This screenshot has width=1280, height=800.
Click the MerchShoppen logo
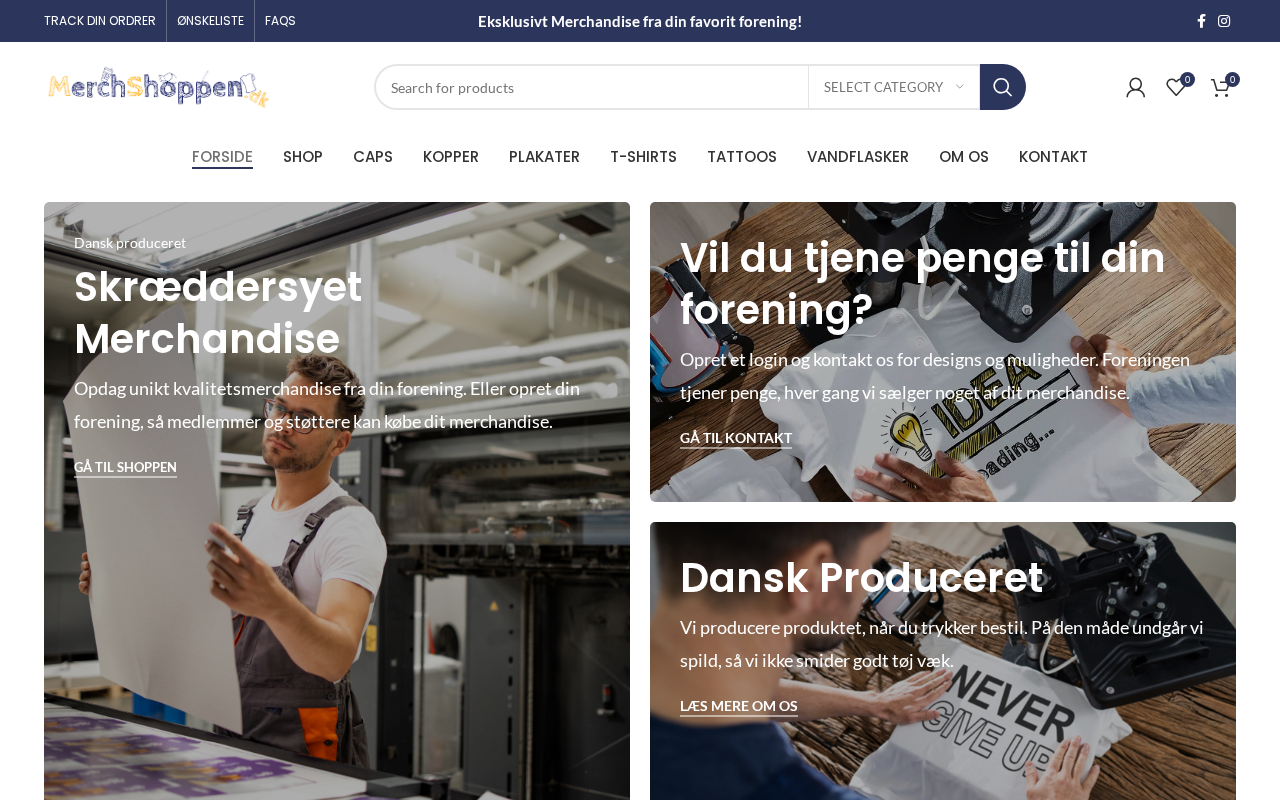point(158,87)
